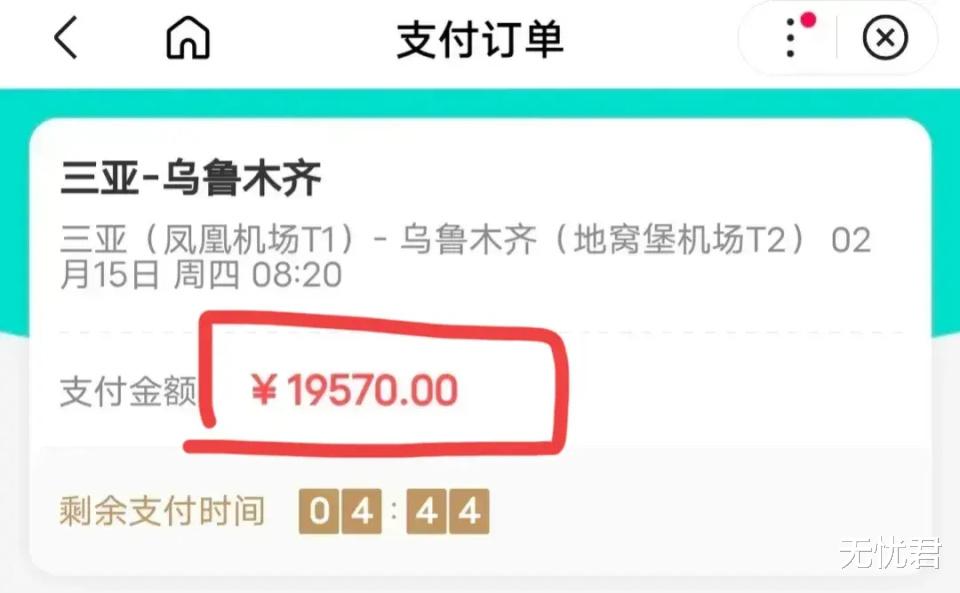Click the 地窝堡机场T2 destination text
This screenshot has height=593, width=960.
coord(680,239)
